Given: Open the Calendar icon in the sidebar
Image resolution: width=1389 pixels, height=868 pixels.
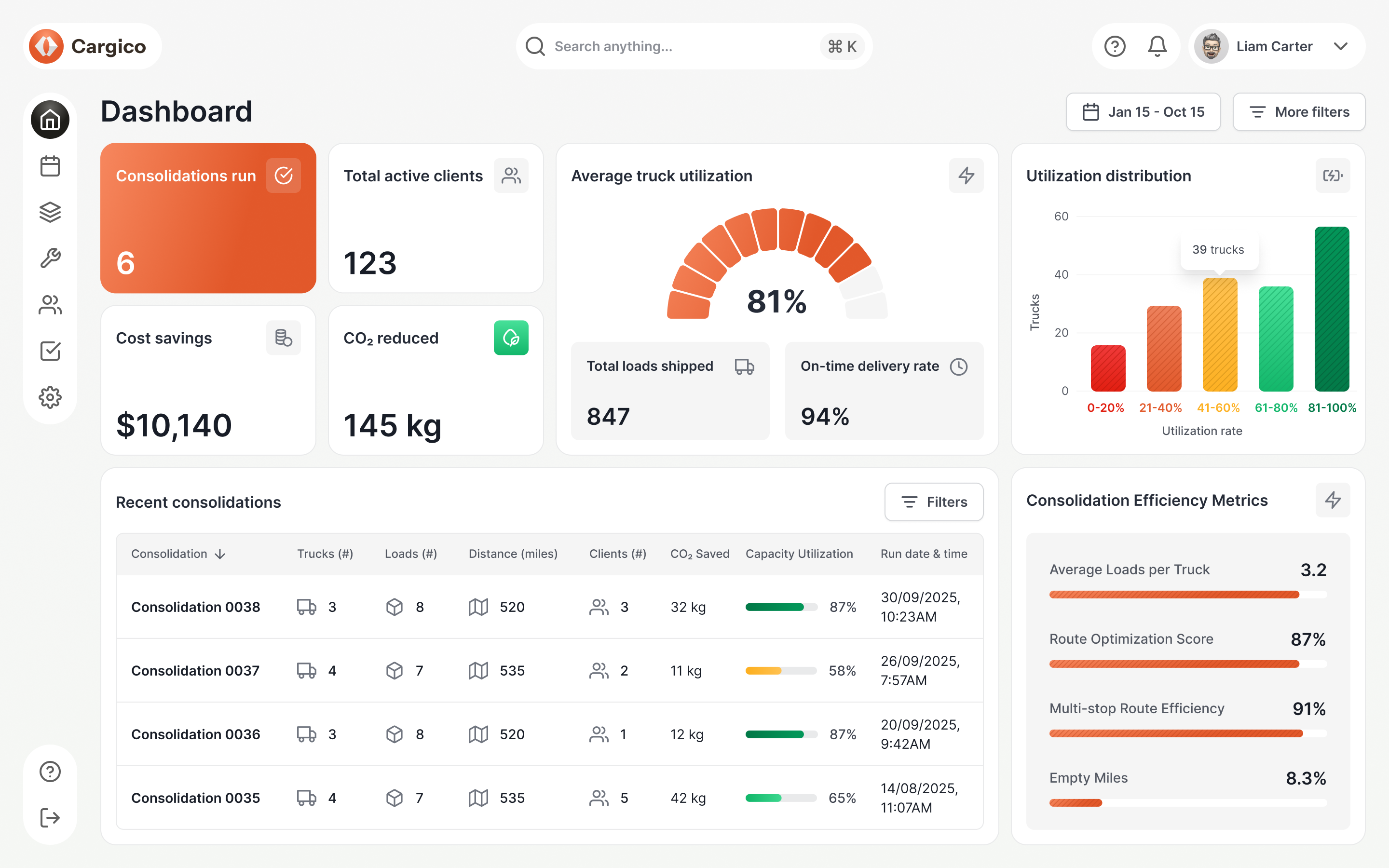Looking at the screenshot, I should pyautogui.click(x=50, y=165).
